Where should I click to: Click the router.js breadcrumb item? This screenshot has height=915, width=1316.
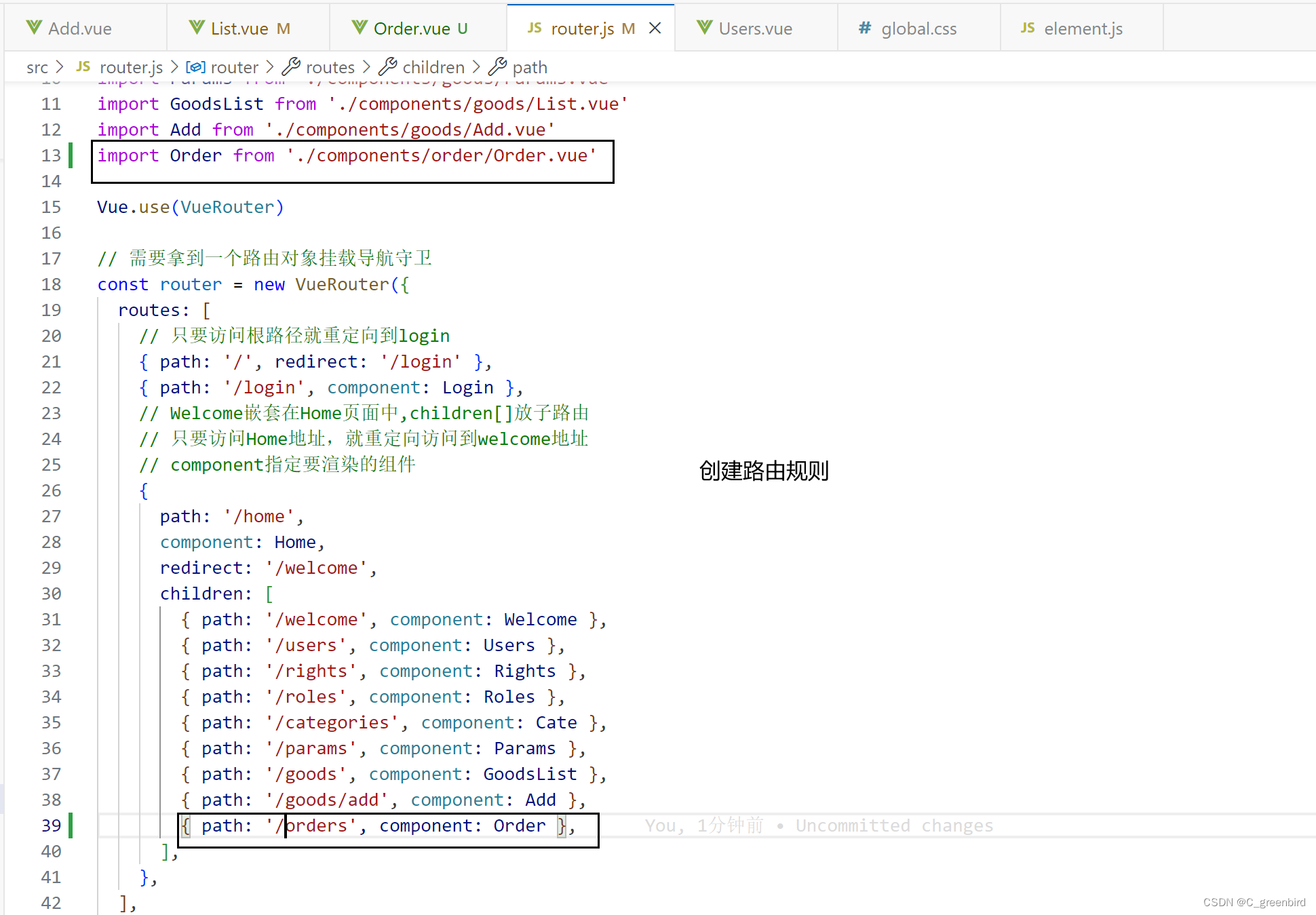pyautogui.click(x=131, y=67)
